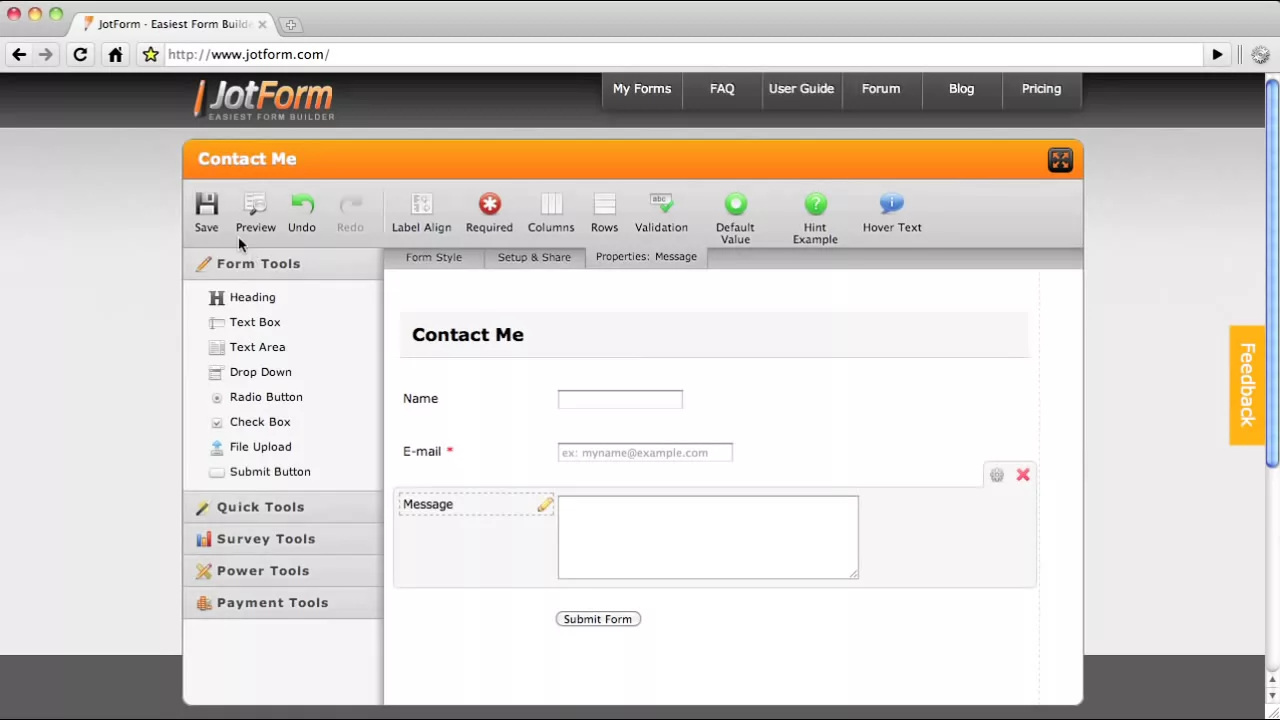Viewport: 1280px width, 720px height.
Task: Select the Message field label
Action: [x=428, y=505]
